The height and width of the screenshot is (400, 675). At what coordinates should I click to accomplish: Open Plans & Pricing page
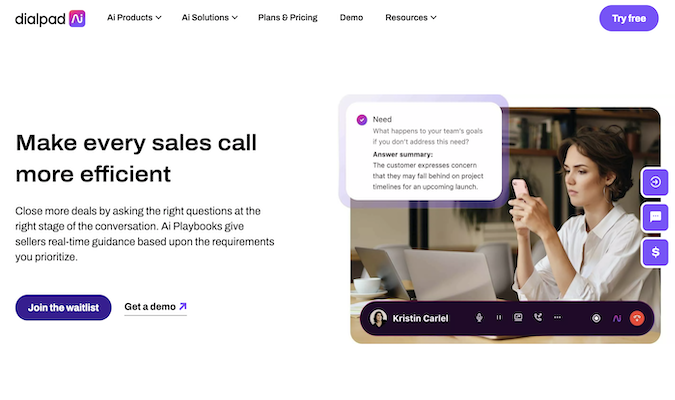288,18
